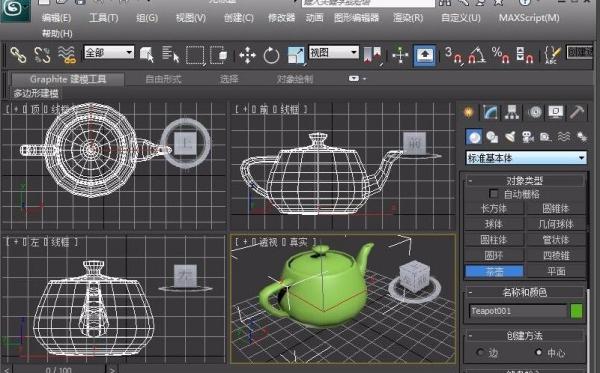Screen dimensions: 600x373
Task: Click the 茶壶 button
Action: pyautogui.click(x=494, y=271)
